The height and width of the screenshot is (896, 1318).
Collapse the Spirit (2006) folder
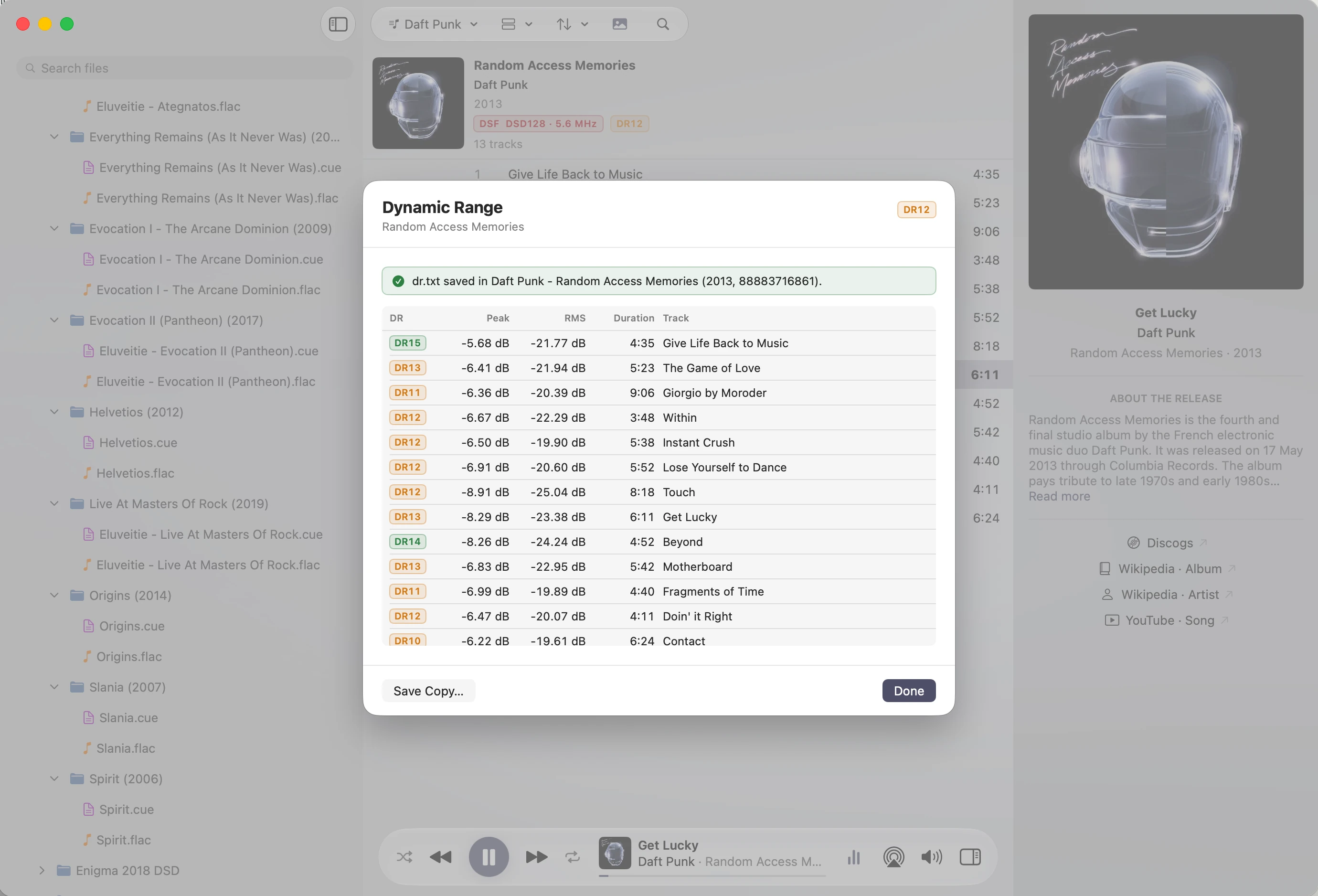click(54, 779)
